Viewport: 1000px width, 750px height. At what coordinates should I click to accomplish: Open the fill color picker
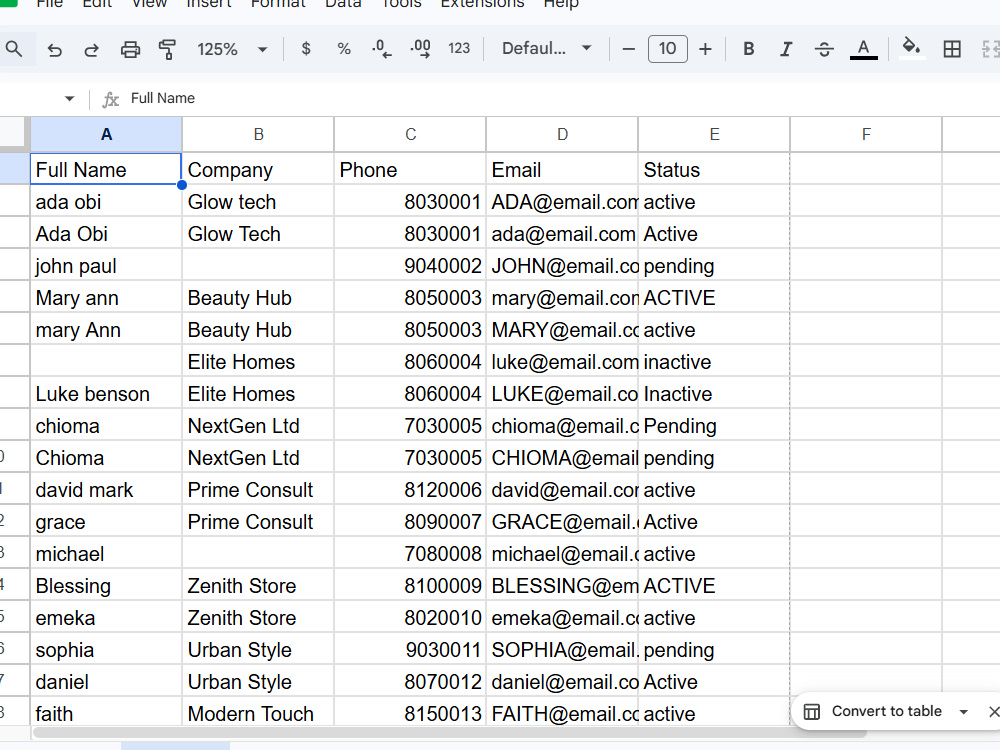[911, 48]
